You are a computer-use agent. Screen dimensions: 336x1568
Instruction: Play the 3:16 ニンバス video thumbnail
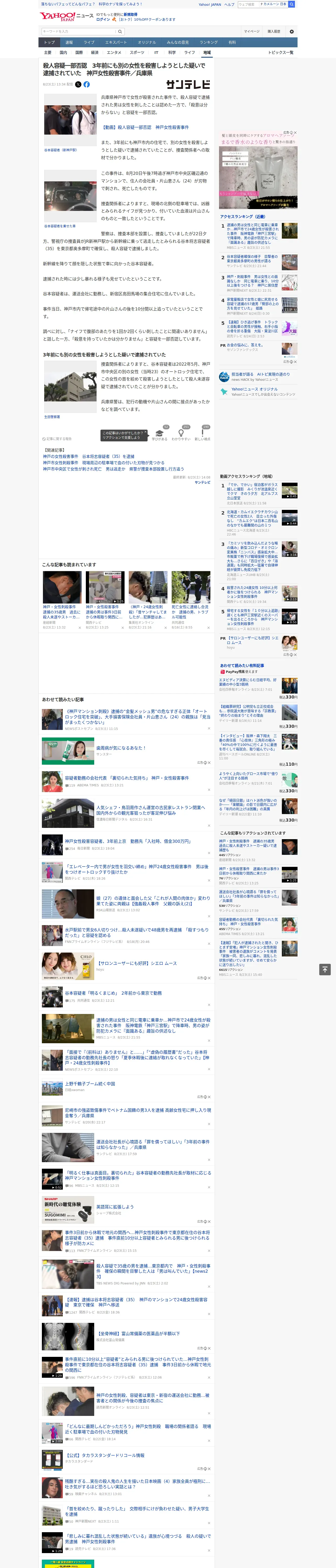(290, 549)
